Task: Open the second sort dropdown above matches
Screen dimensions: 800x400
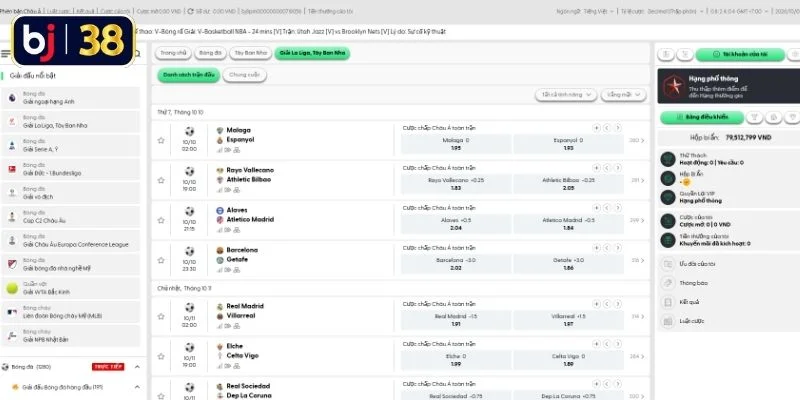Action: 623,95
